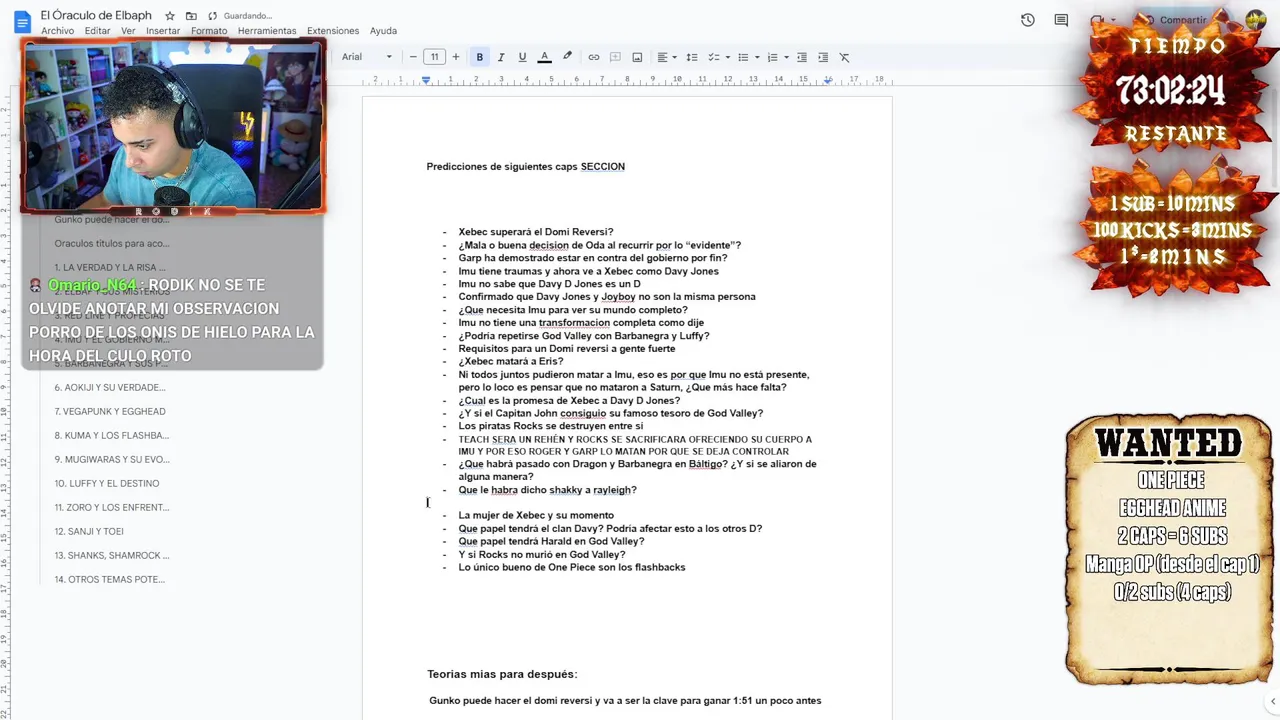Decrease indent of the paragraph

point(801,57)
